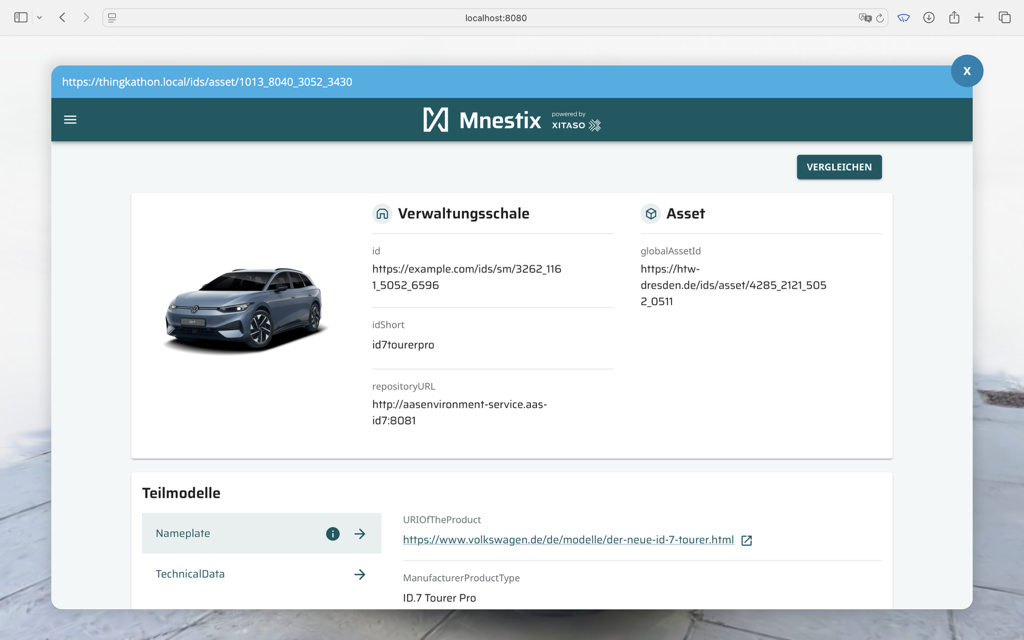Click the ID.7 Tourer car thumbnail
The height and width of the screenshot is (640, 1024).
pos(245,310)
